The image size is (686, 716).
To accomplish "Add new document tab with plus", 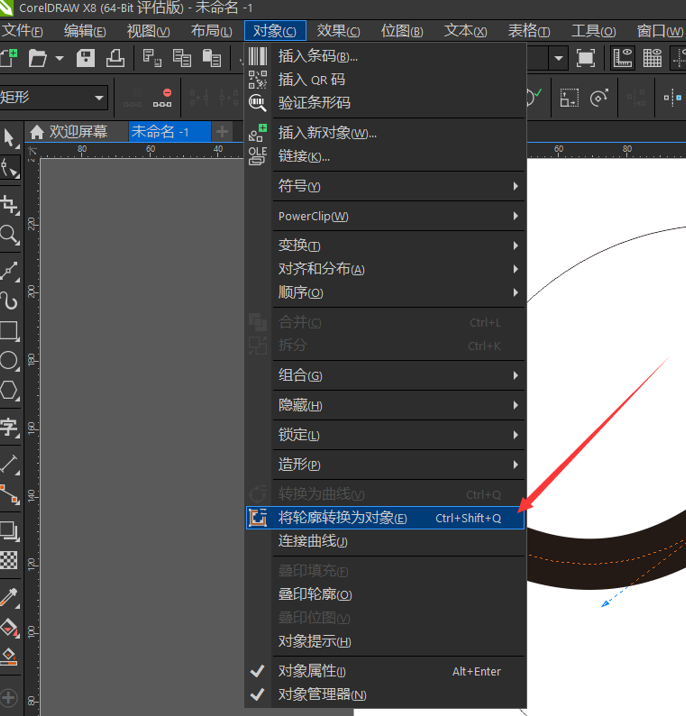I will (x=222, y=132).
